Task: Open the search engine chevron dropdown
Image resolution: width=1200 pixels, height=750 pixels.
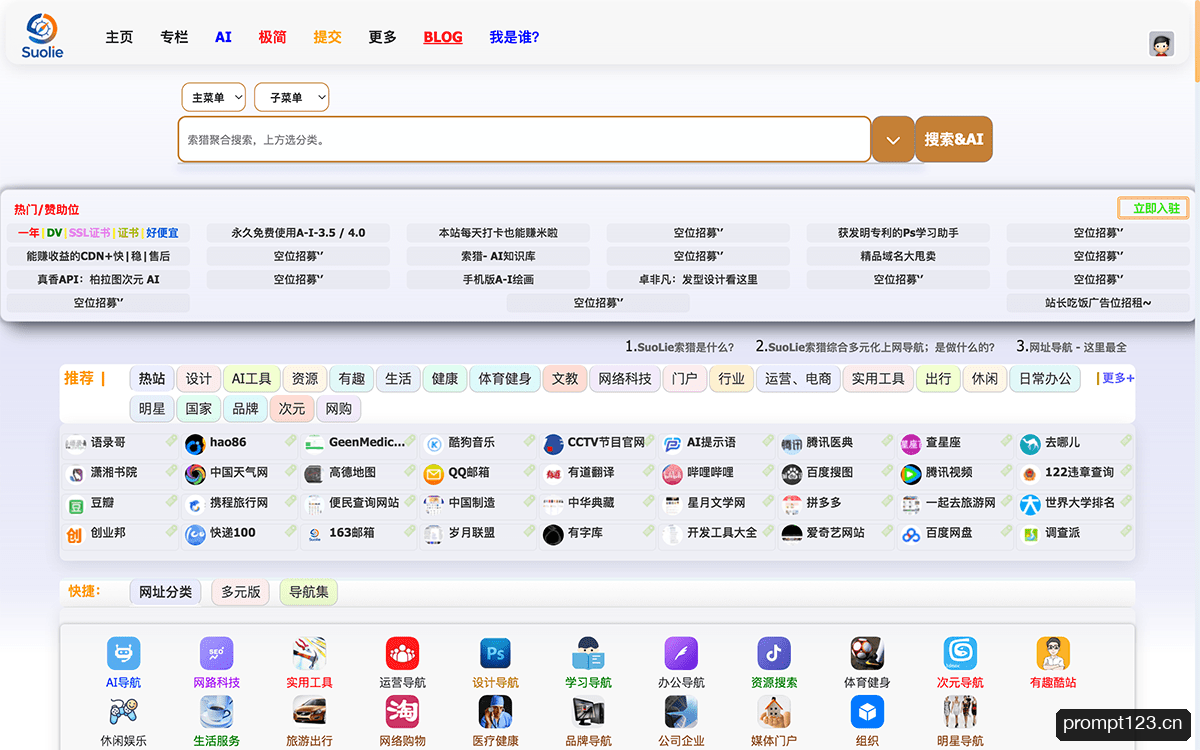Action: click(893, 139)
